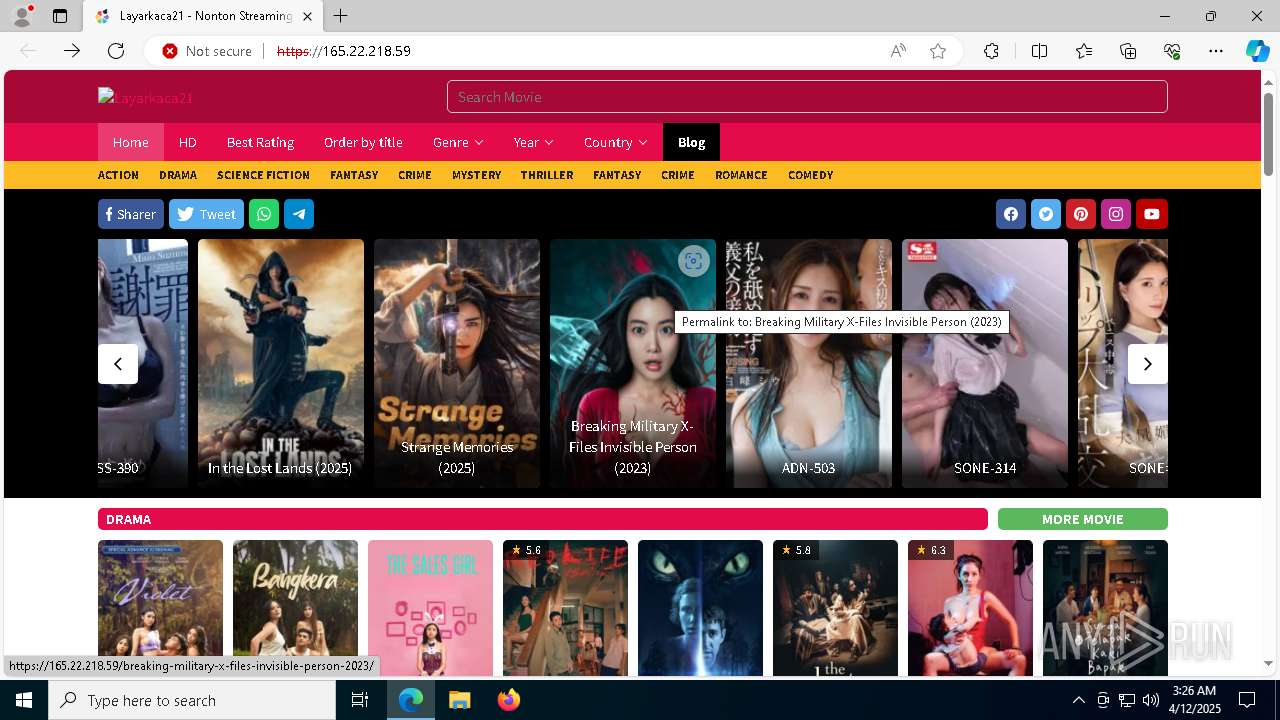Browse the MYSTERY genre link
The image size is (1280, 720).
(476, 175)
